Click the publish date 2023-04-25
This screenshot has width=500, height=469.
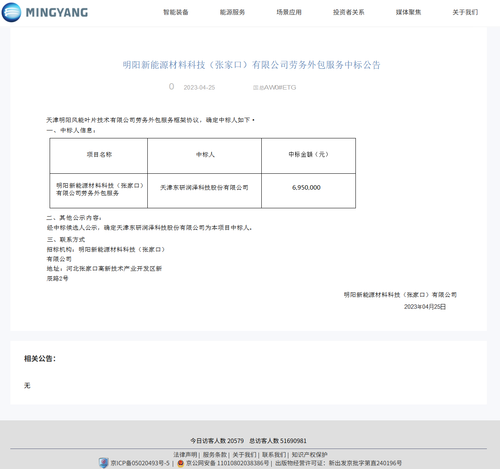tap(199, 87)
